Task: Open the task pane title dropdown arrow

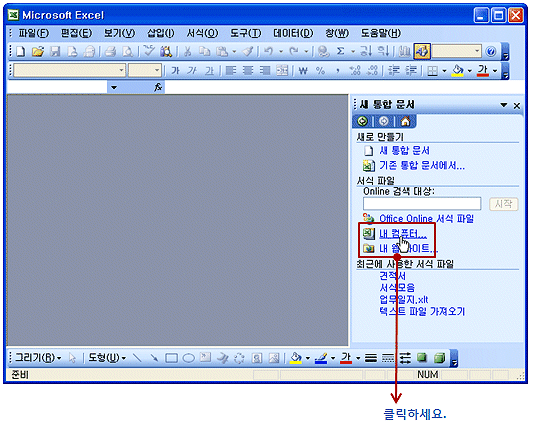Action: point(504,105)
